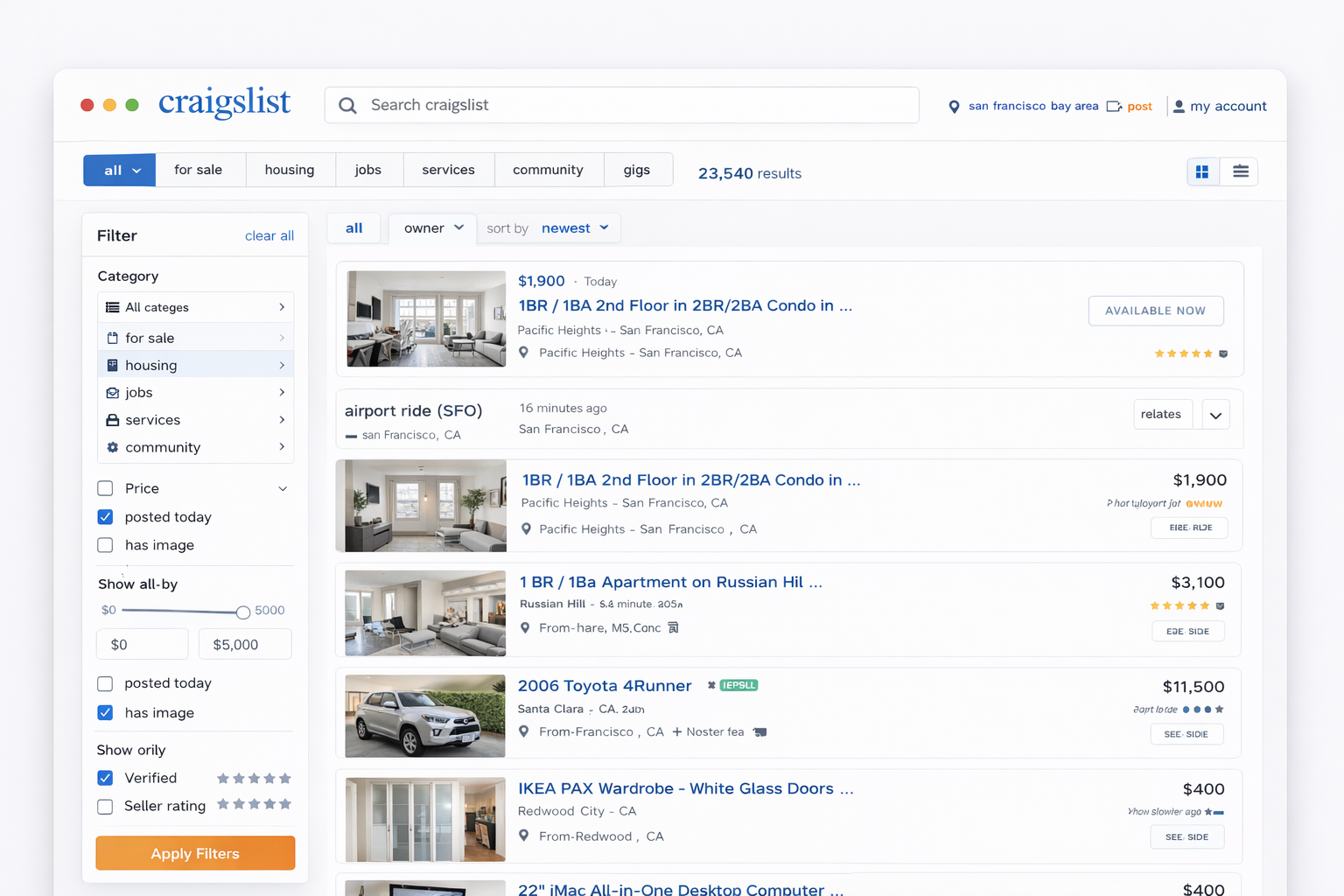Switch to grid view
1344x896 pixels.
tap(1202, 171)
